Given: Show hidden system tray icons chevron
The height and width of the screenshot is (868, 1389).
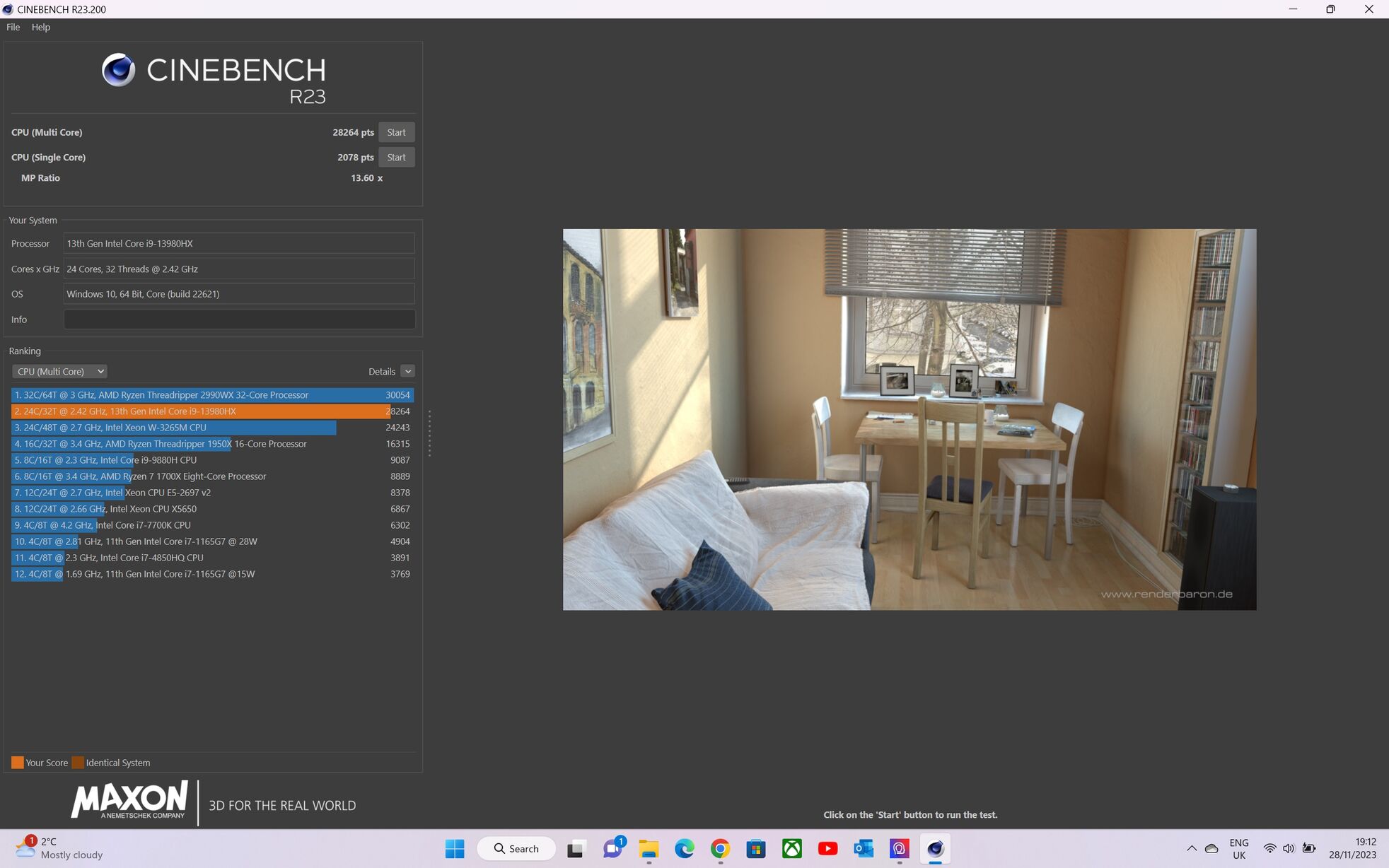Looking at the screenshot, I should (x=1192, y=848).
